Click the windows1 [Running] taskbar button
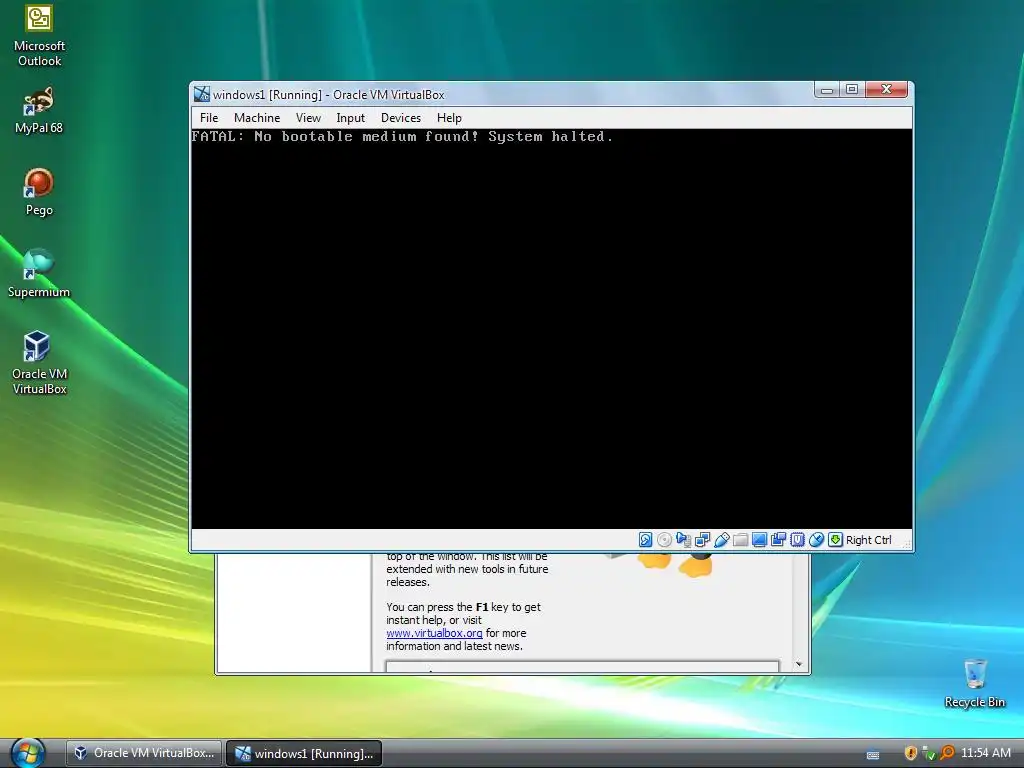This screenshot has height=768, width=1024. coord(304,753)
